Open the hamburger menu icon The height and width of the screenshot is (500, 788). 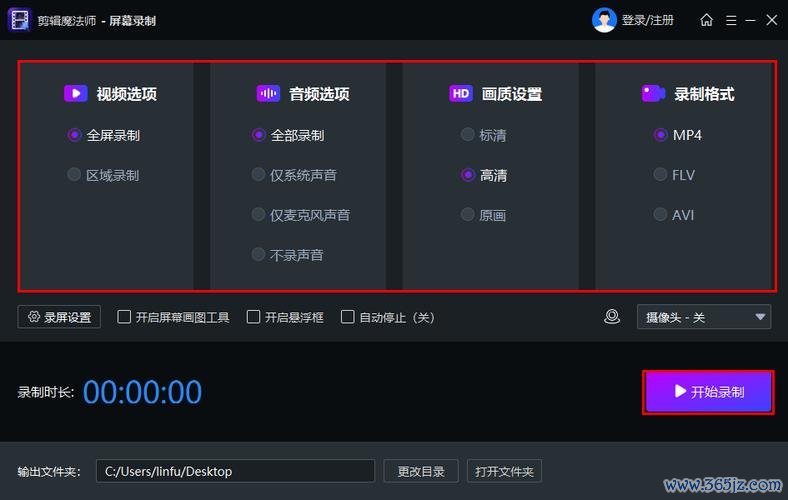click(731, 20)
